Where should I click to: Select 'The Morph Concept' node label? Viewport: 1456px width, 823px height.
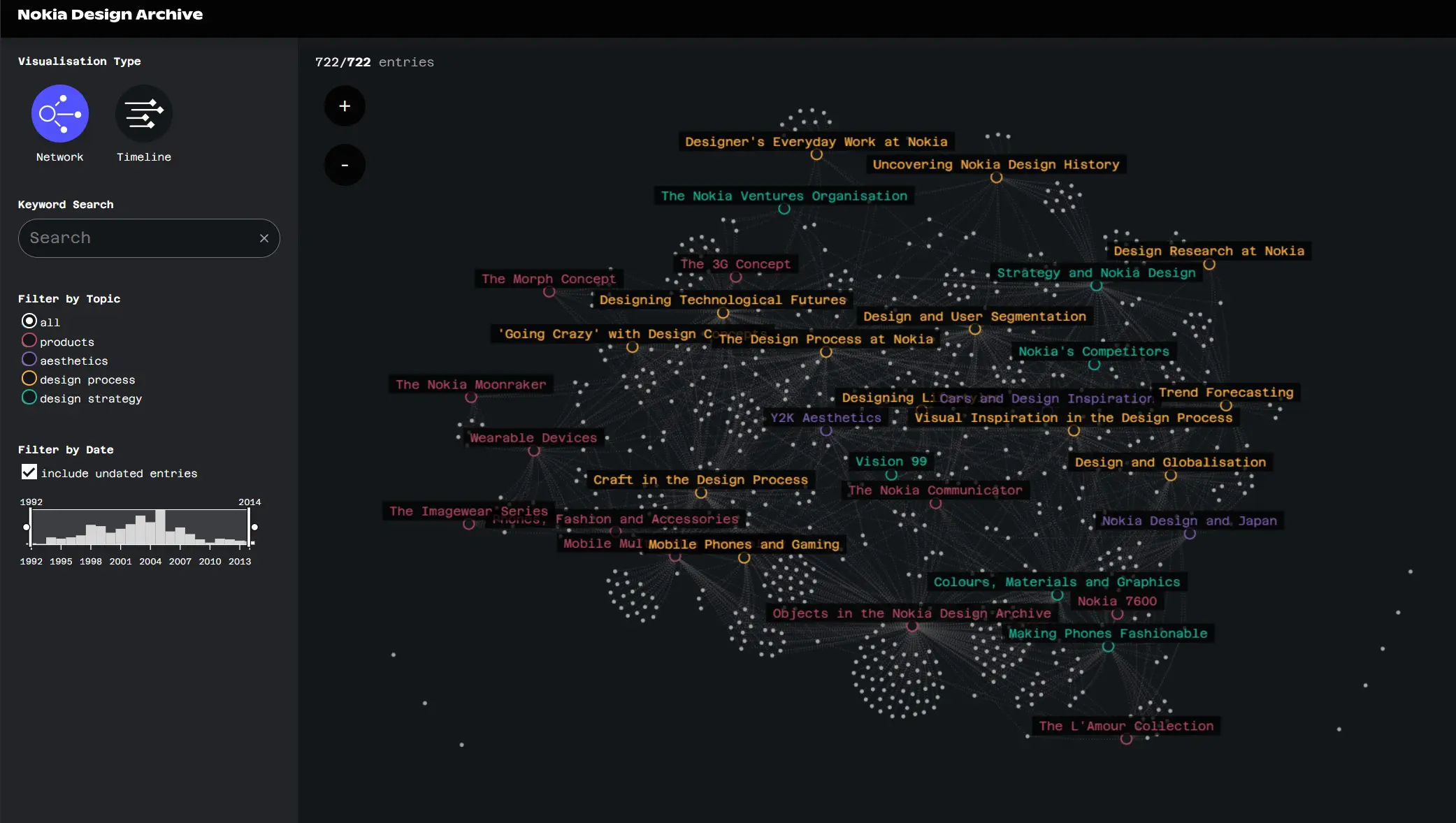[x=549, y=279]
